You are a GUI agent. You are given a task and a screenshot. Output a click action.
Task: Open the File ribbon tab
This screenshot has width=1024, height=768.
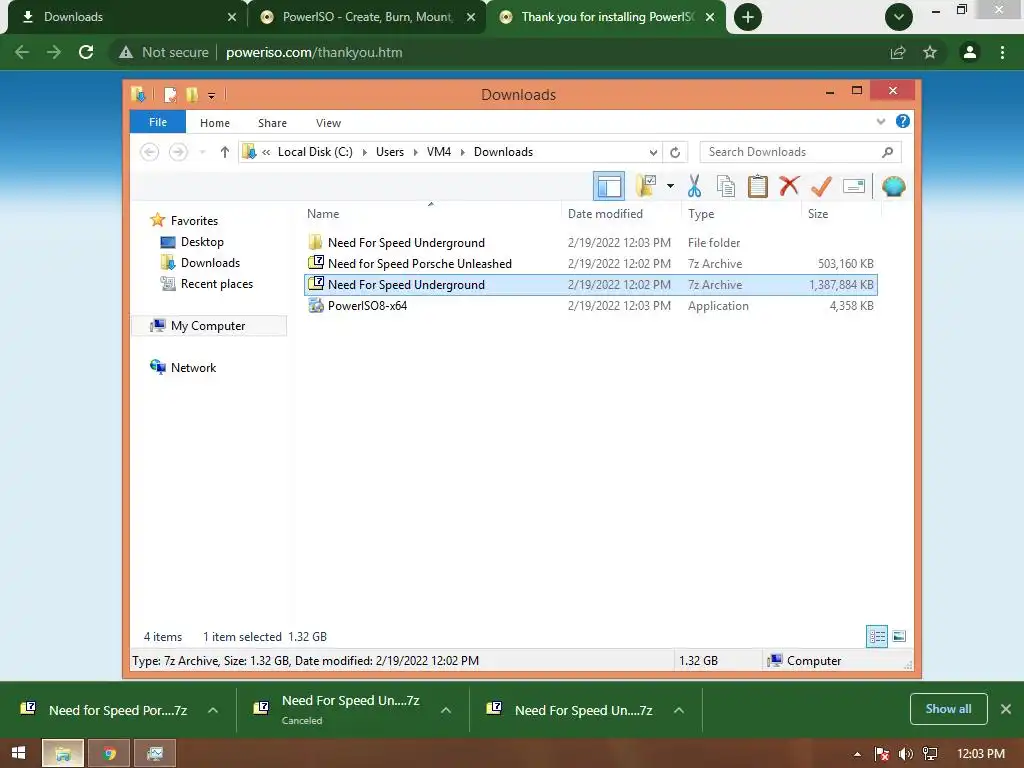(157, 122)
